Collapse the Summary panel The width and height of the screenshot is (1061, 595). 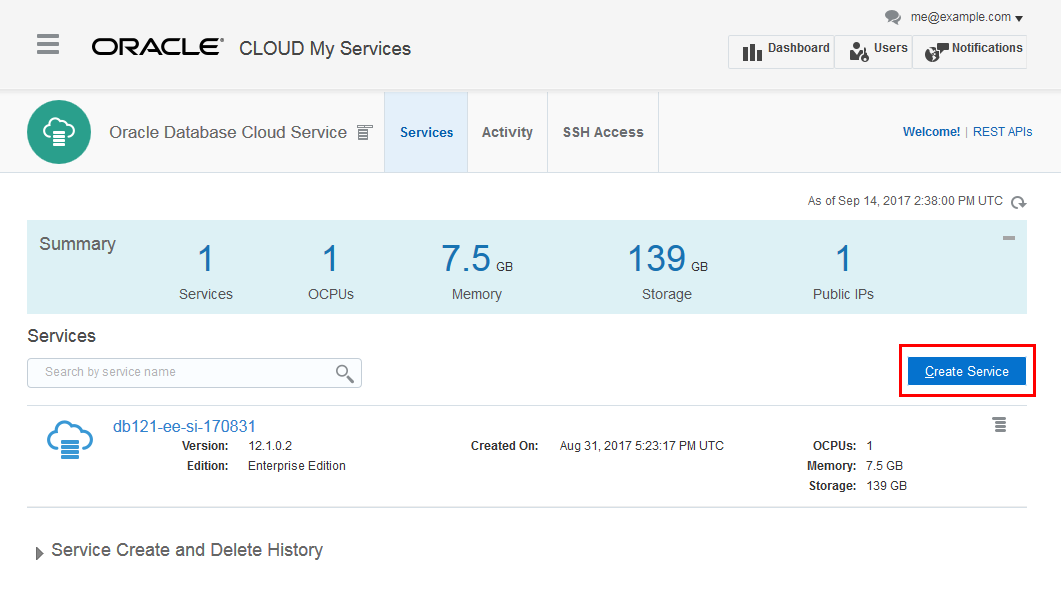click(1009, 238)
